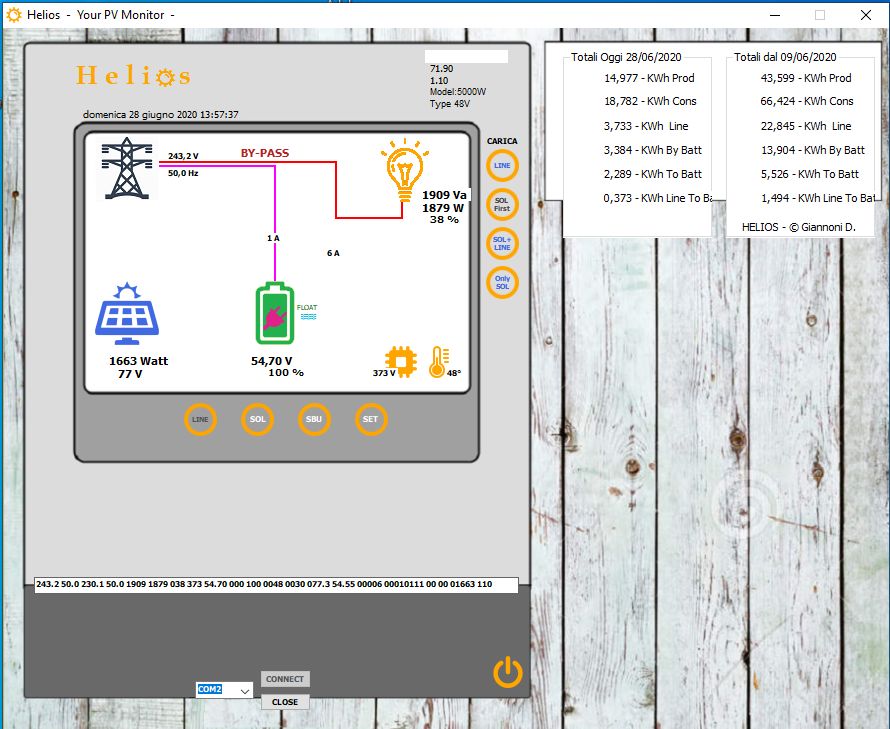890x729 pixels.
Task: Select Only SOL charge mode button
Action: [x=502, y=282]
